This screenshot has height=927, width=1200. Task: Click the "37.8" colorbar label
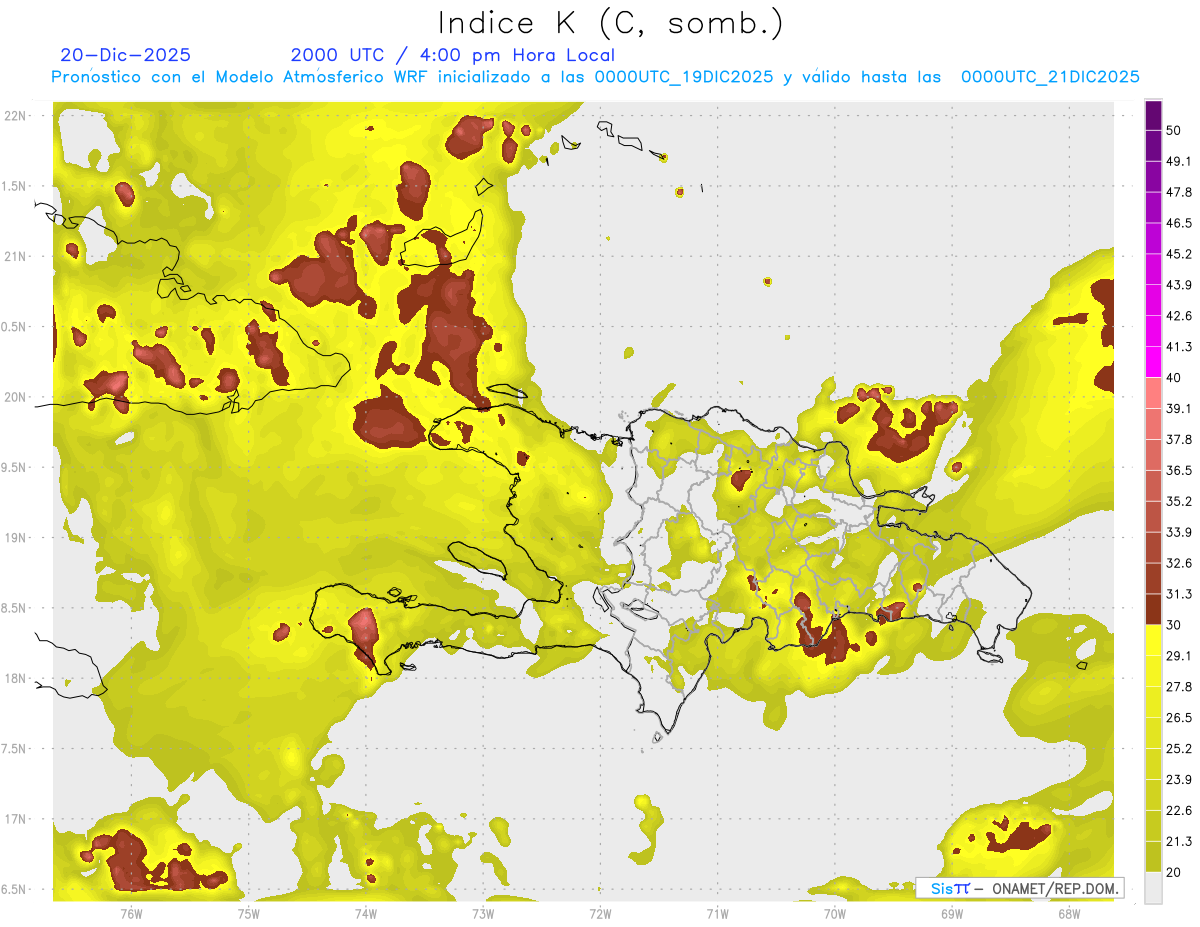1179,439
